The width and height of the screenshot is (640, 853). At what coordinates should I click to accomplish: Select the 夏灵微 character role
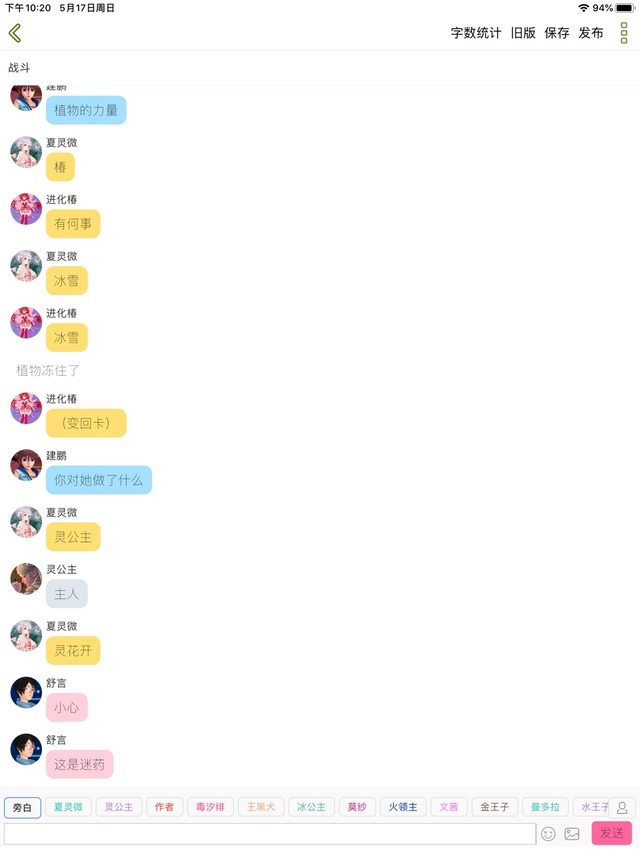(68, 807)
